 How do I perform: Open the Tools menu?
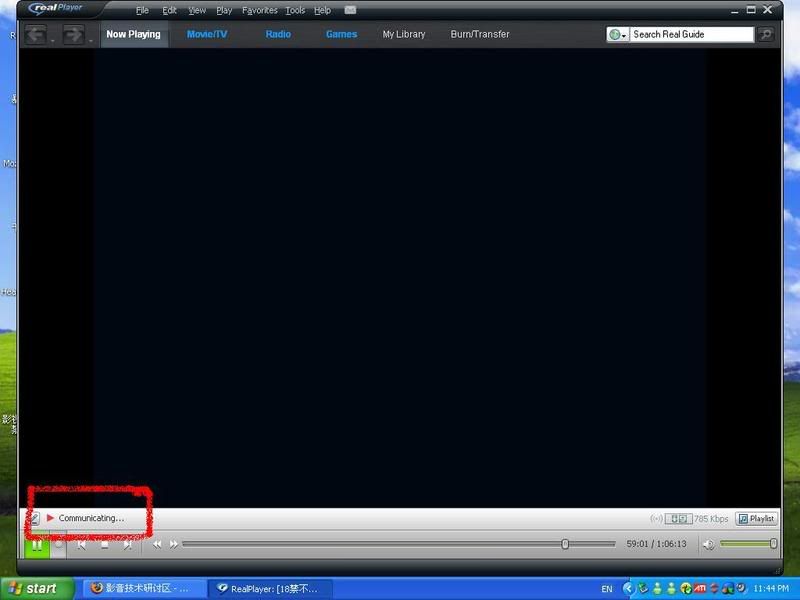[295, 10]
